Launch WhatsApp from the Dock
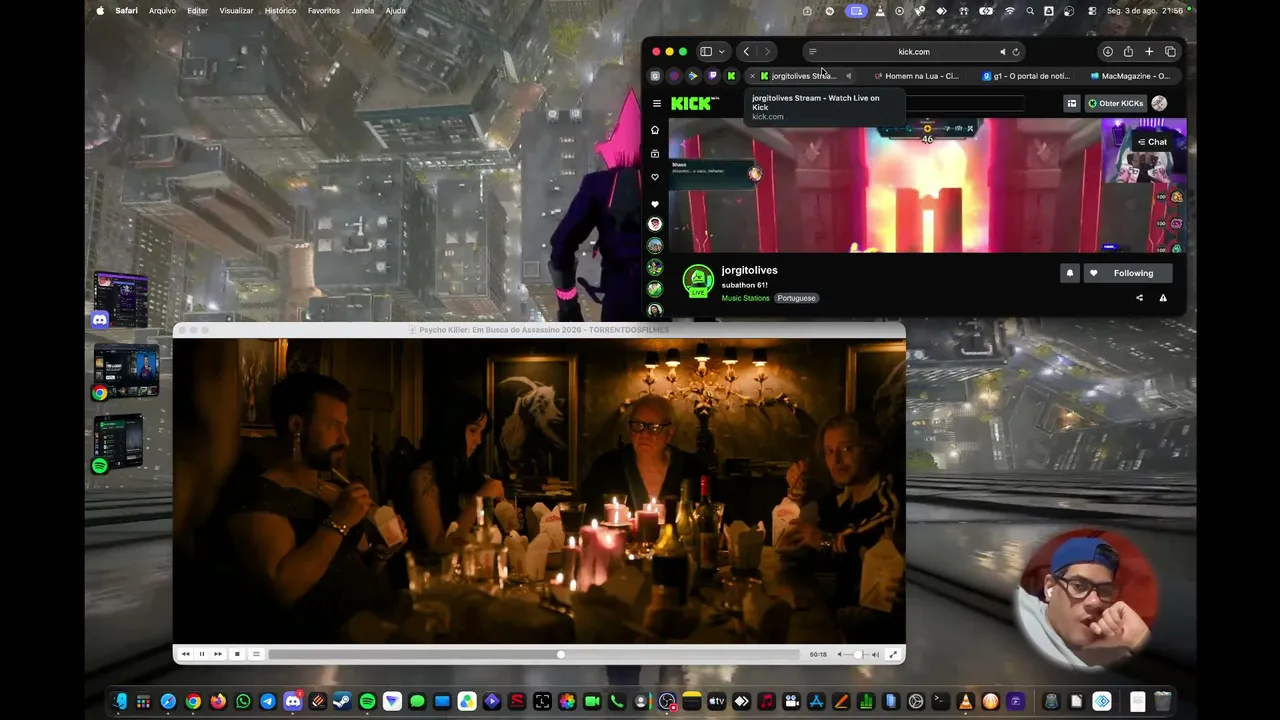The height and width of the screenshot is (720, 1280). [x=243, y=702]
